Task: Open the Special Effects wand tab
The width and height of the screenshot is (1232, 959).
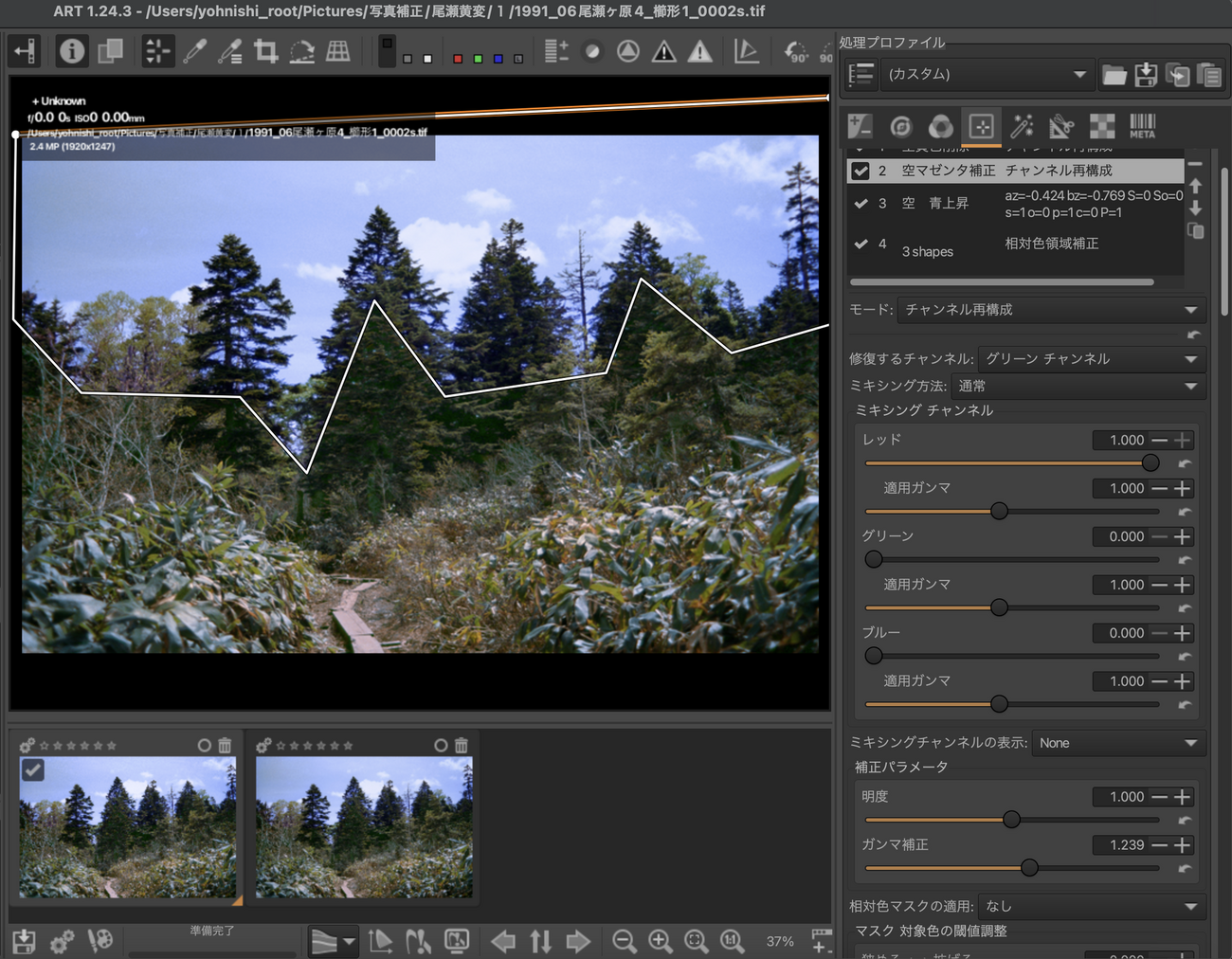Action: click(x=1022, y=126)
